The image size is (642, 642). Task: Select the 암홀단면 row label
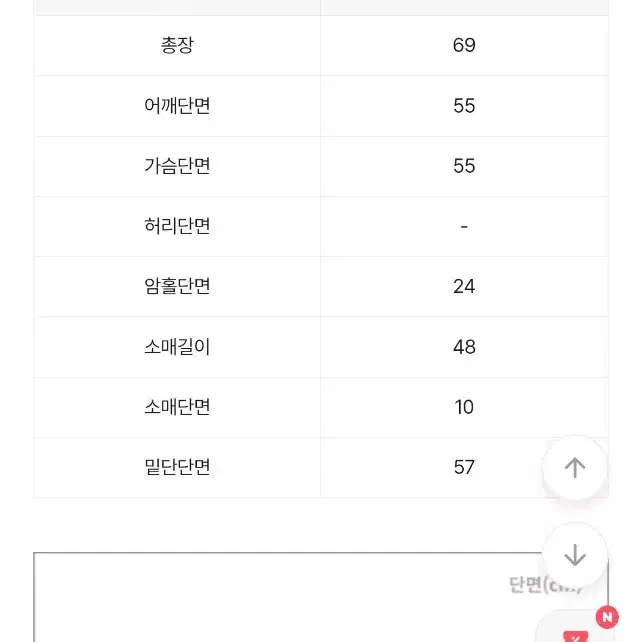[x=177, y=286]
